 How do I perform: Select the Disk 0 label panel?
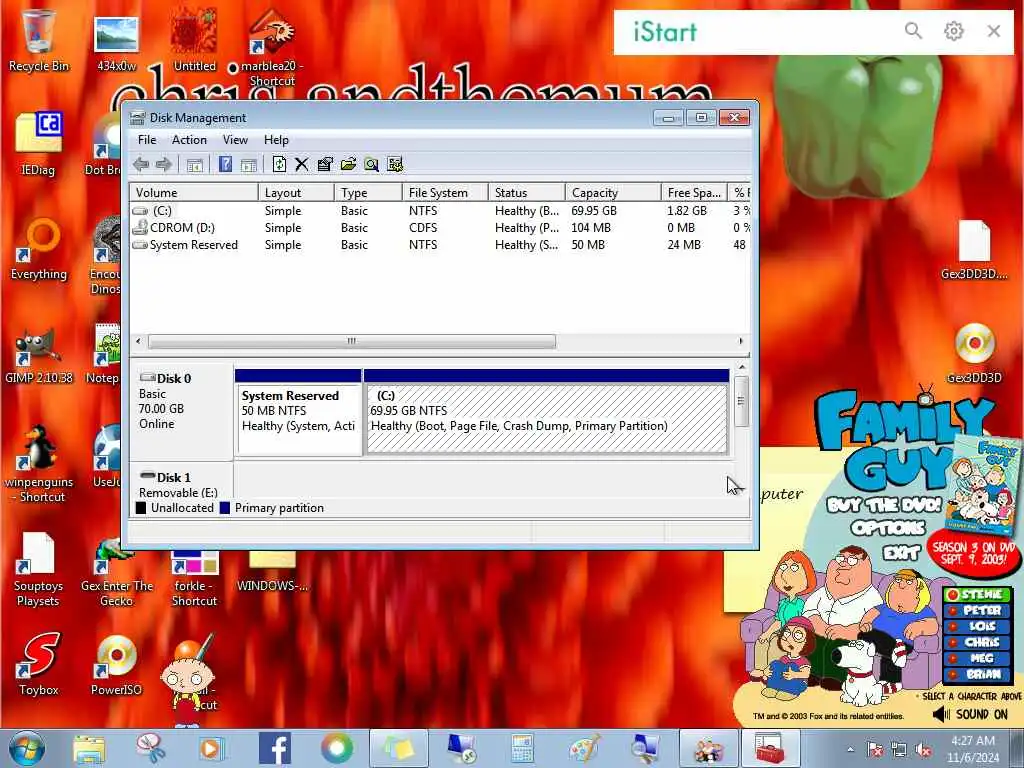[182, 411]
